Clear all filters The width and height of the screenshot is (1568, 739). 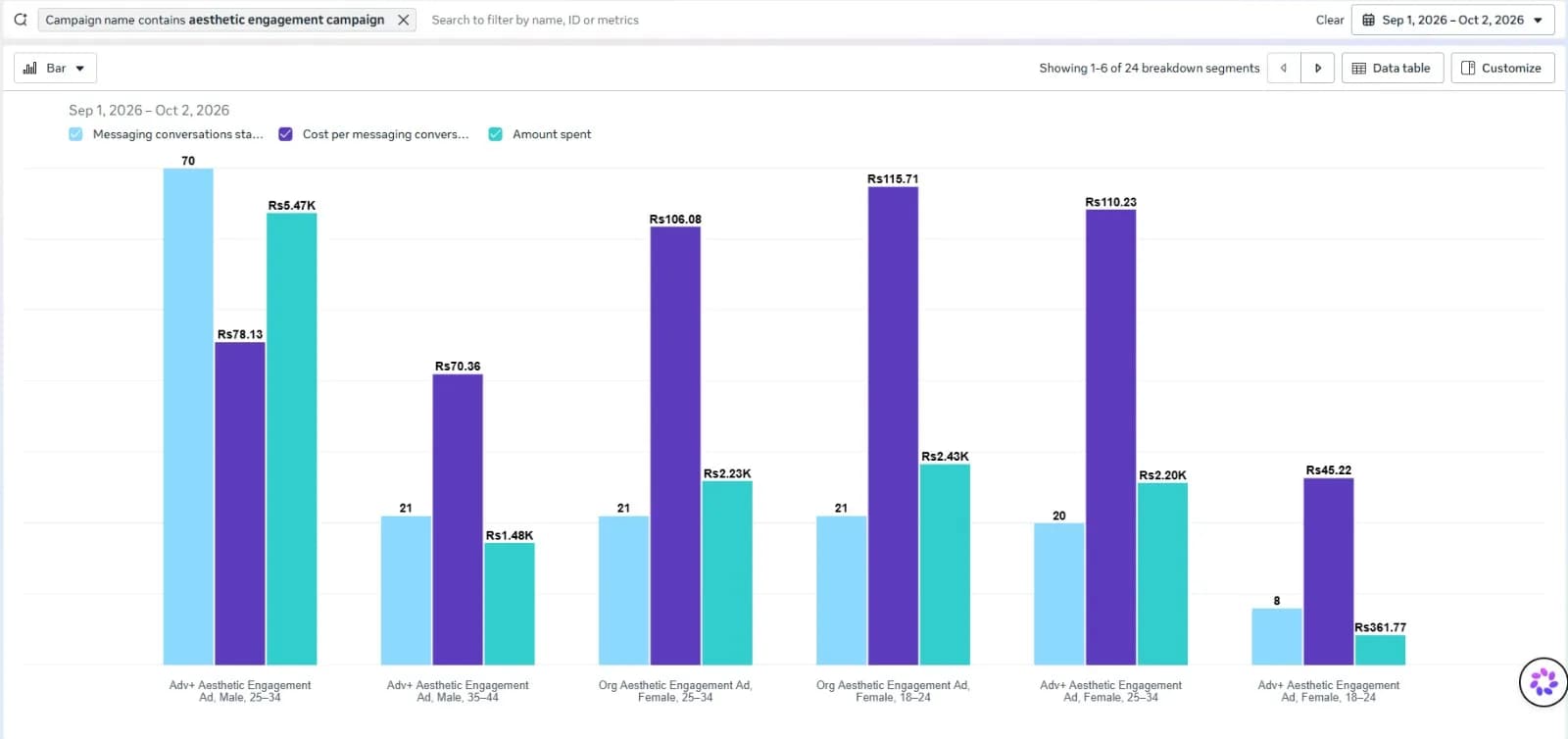pos(1329,20)
